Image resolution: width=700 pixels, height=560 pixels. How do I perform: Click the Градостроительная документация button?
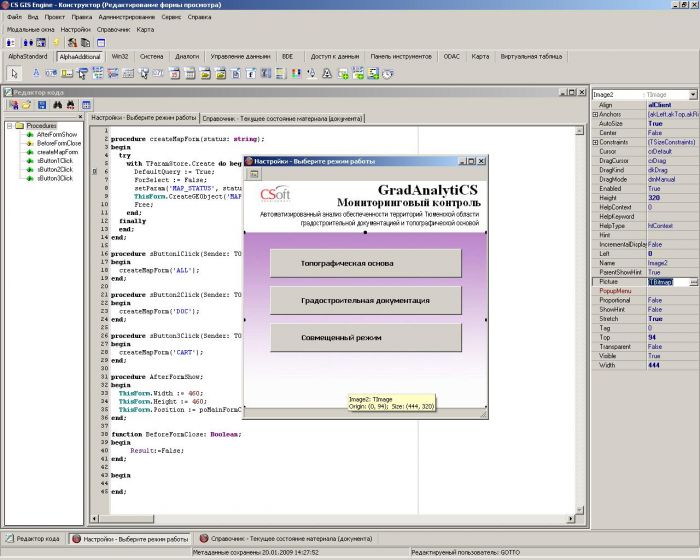[x=366, y=300]
